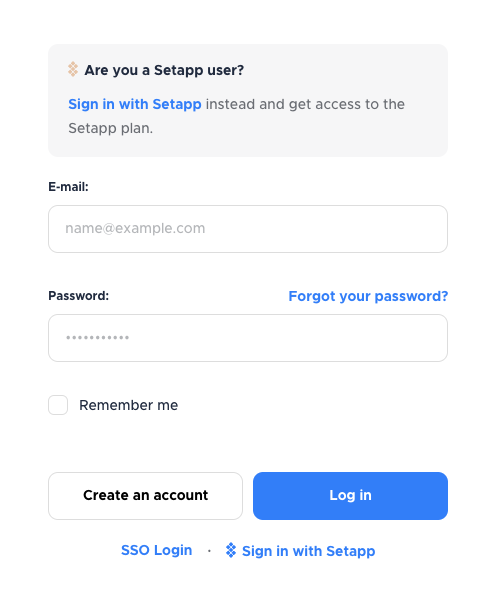Click the Create an account button
Screen dimensions: 503x600
145,496
